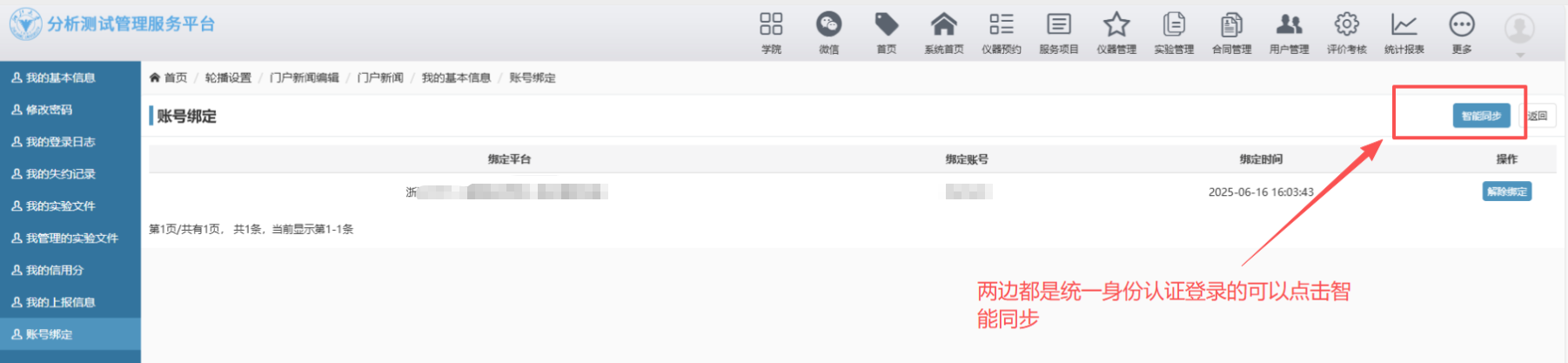Click the 智能同步 button

click(x=1481, y=116)
